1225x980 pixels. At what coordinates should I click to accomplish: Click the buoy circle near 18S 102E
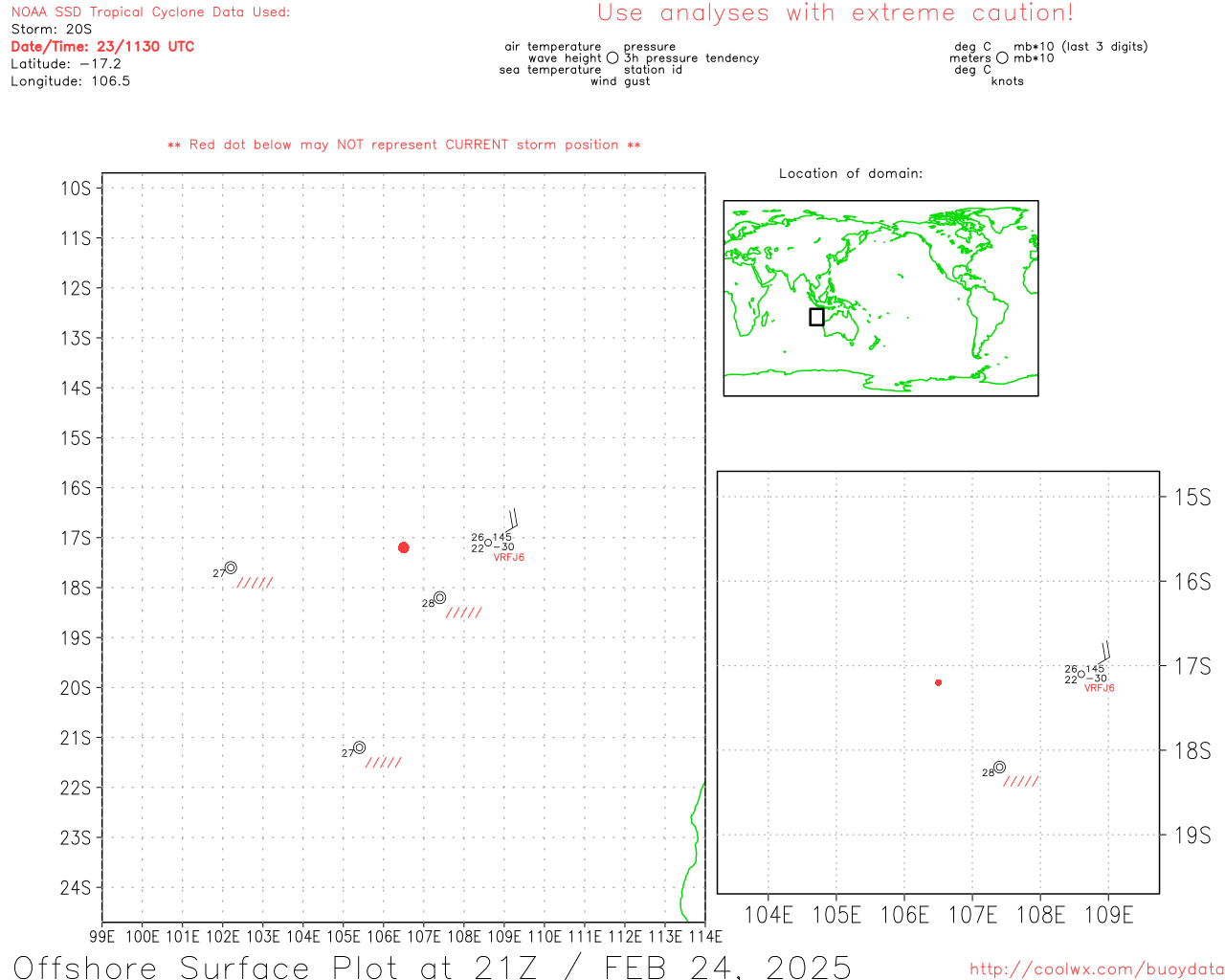(x=231, y=568)
